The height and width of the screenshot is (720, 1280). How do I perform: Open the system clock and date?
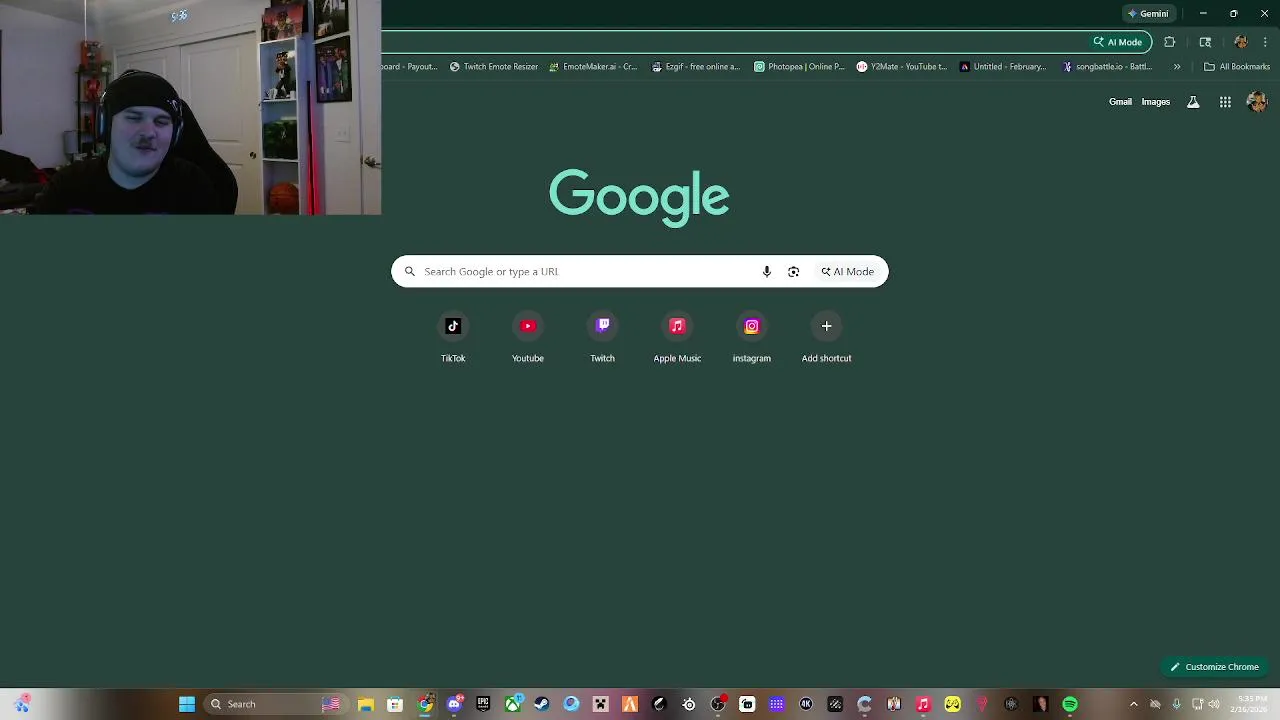[x=1251, y=704]
